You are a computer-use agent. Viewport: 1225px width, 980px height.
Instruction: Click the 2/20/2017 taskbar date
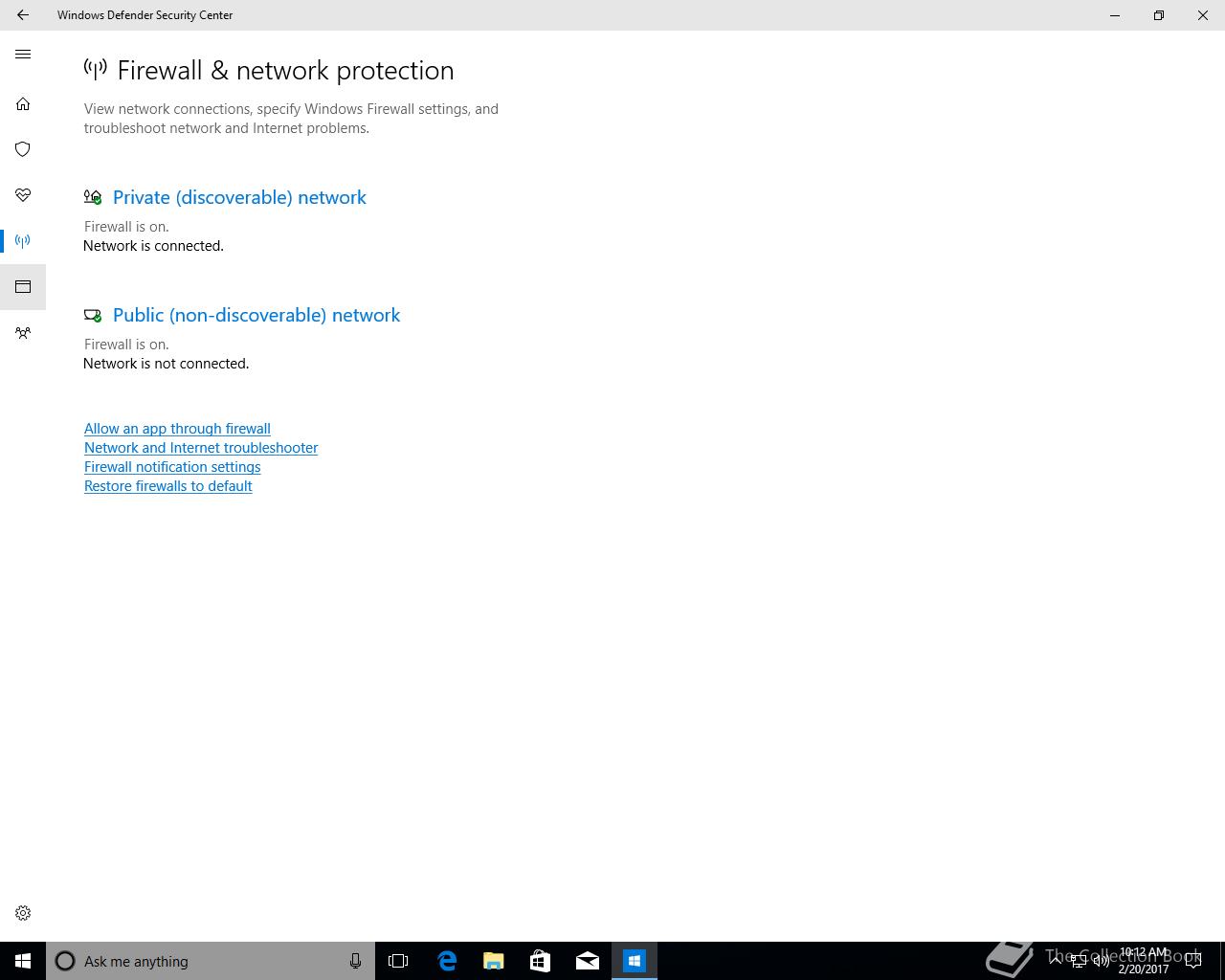(x=1144, y=969)
